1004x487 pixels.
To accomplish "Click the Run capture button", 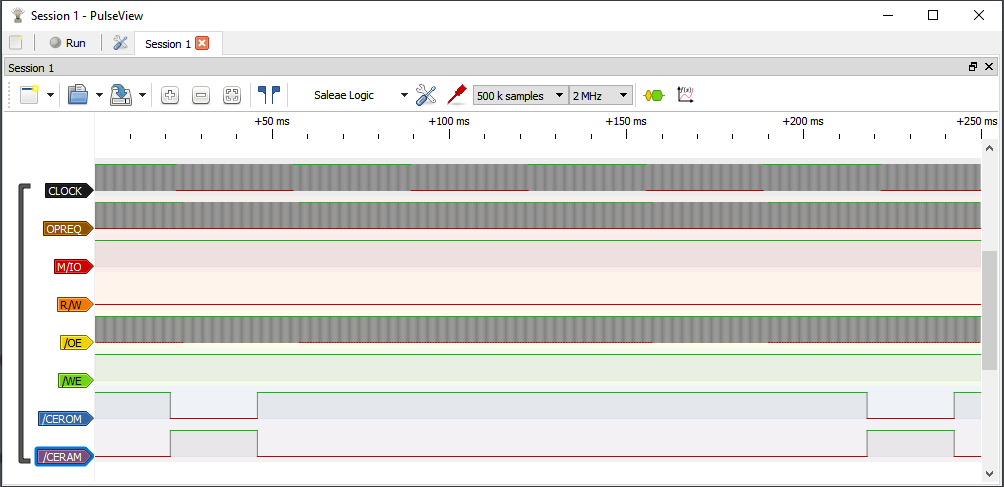I will click(x=67, y=43).
